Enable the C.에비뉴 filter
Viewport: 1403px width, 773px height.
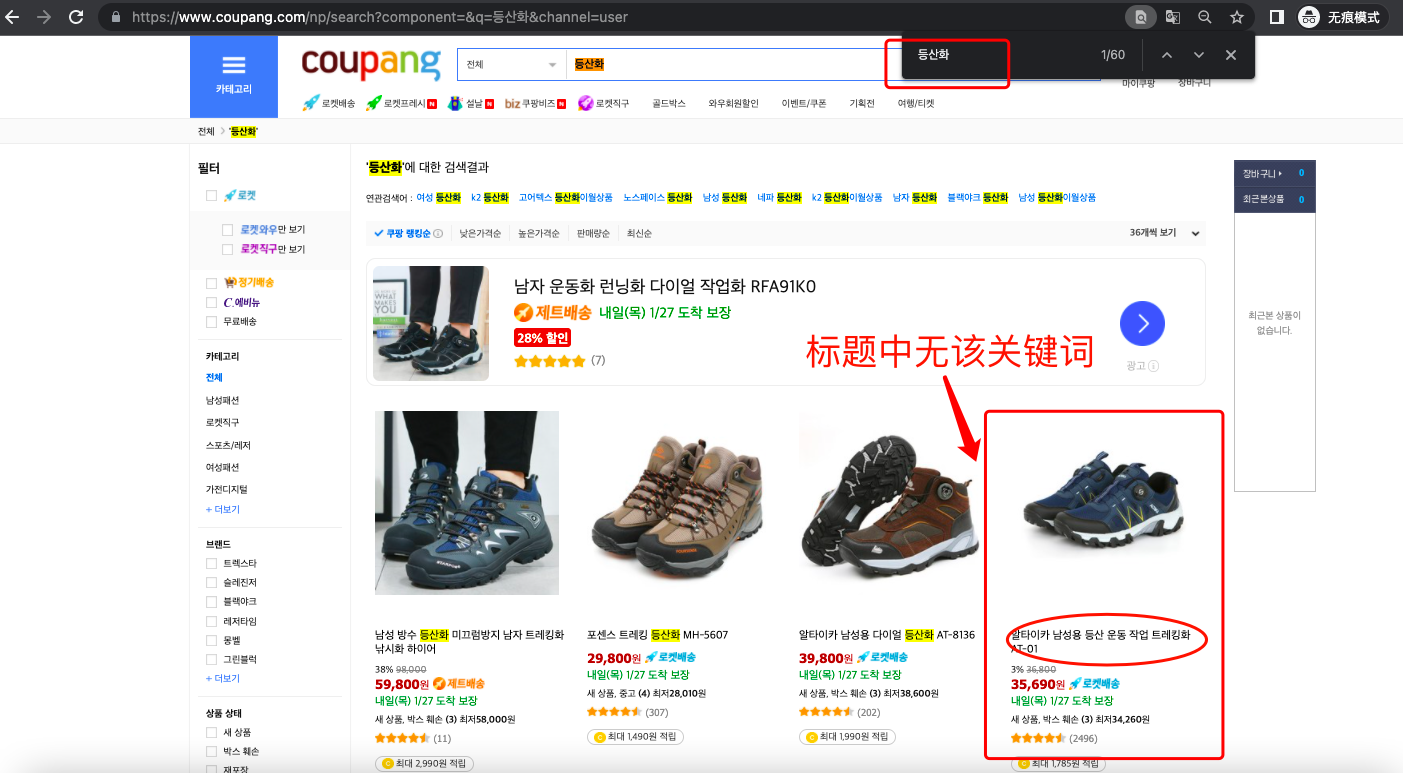click(211, 302)
